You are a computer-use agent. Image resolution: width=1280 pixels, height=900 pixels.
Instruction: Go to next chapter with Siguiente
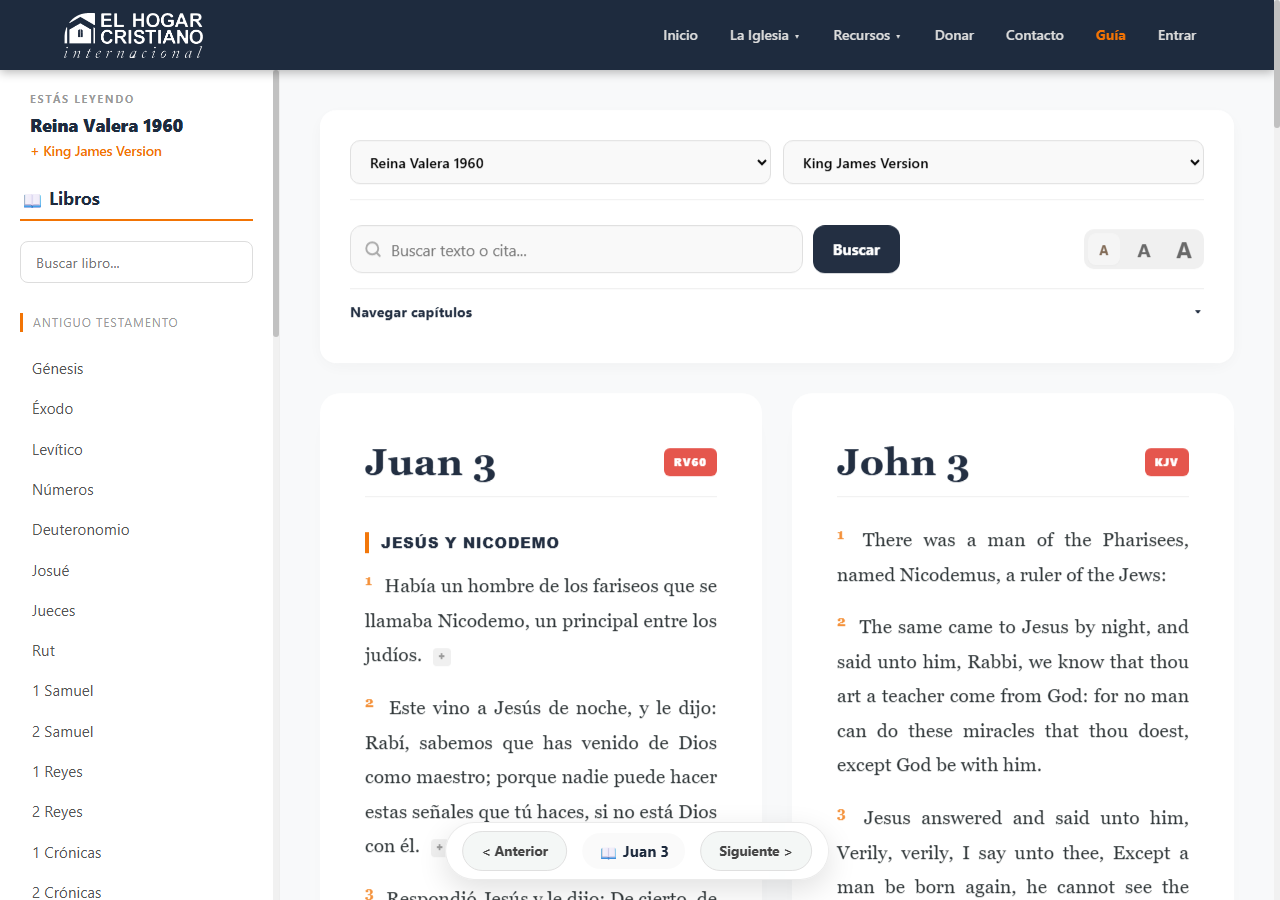point(755,851)
